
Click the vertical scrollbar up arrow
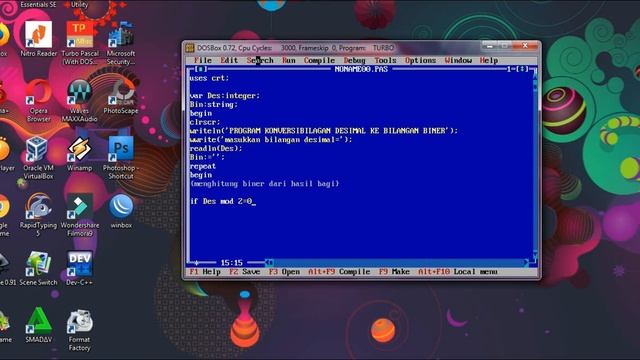click(535, 78)
